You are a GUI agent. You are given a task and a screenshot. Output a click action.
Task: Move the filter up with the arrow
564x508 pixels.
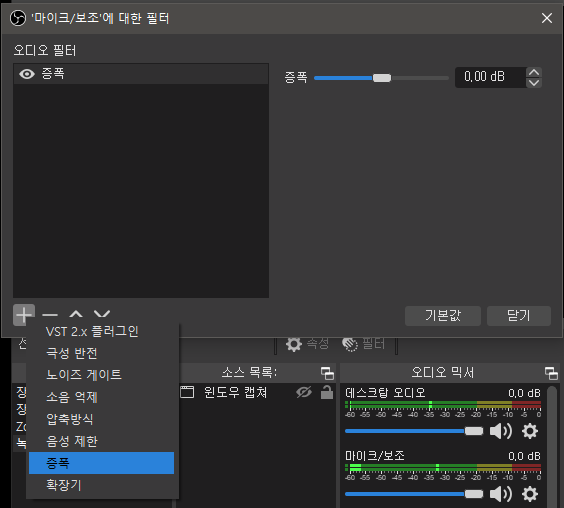point(76,314)
